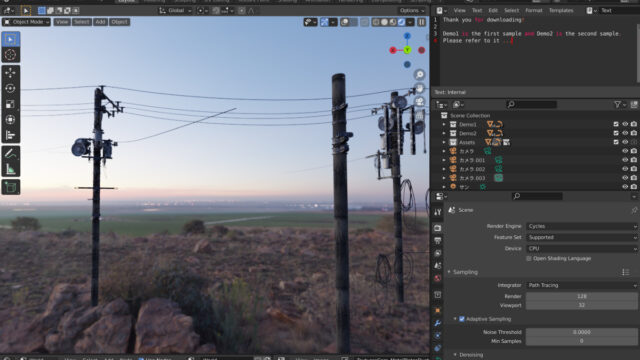Click the Viewport samples value field
640x360 pixels.
point(581,305)
